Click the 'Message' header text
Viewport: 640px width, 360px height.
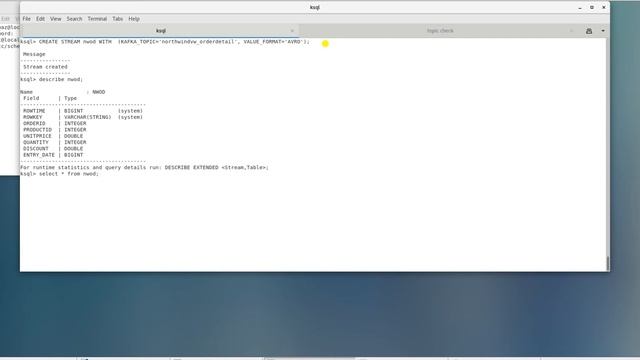pos(34,54)
